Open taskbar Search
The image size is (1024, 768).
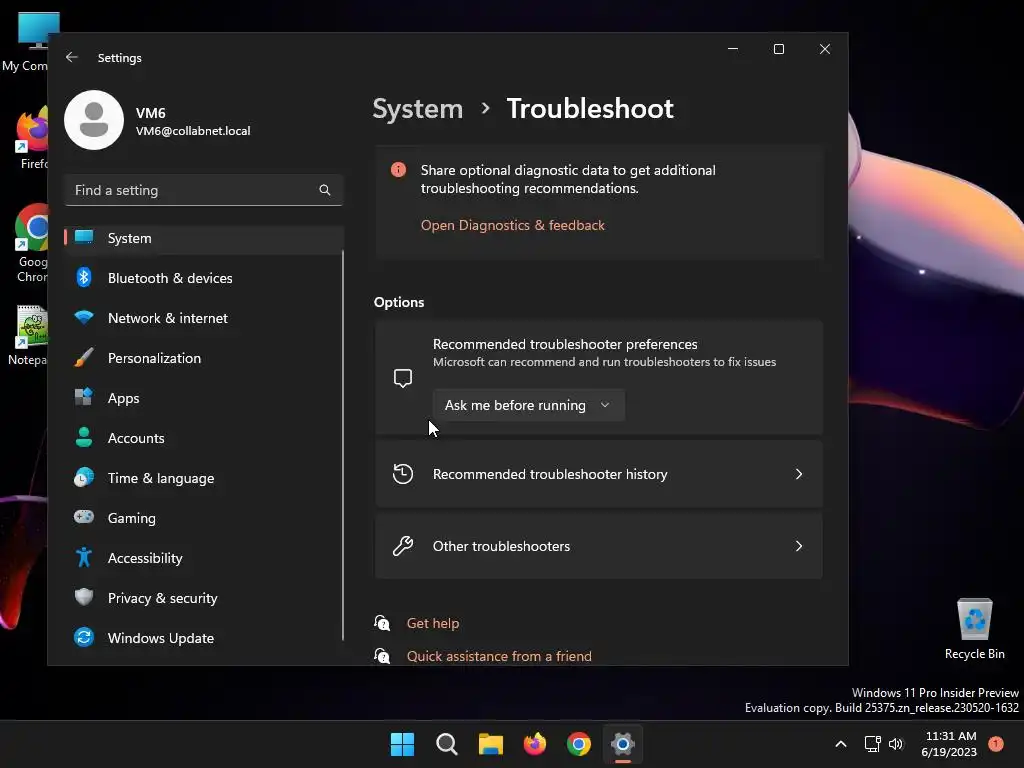click(447, 744)
